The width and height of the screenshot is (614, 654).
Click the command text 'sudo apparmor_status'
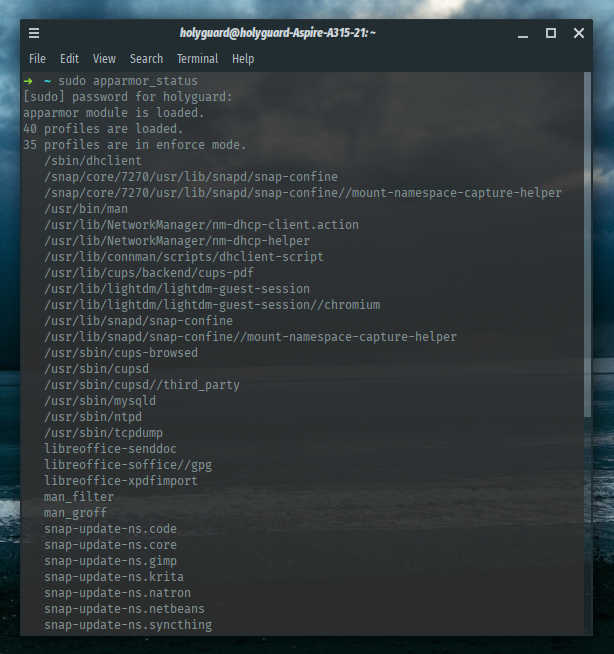[x=128, y=81]
